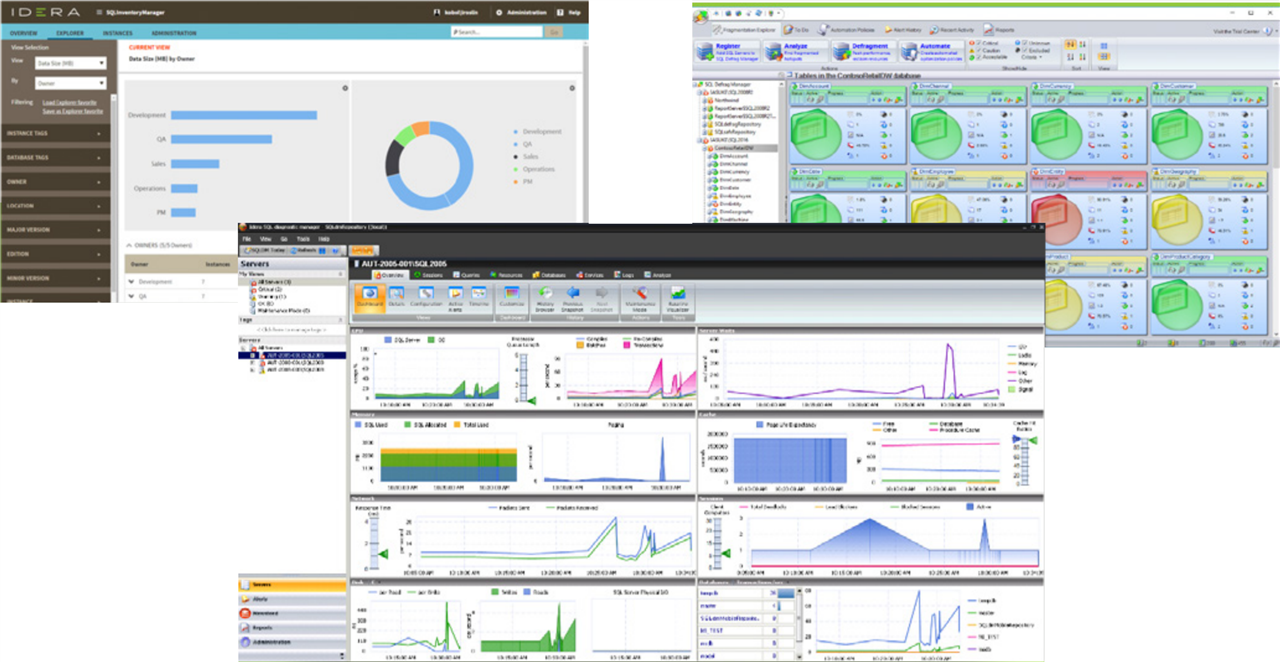The image size is (1280, 662).
Task: Open Reports tab in SQL Defrag Manager
Action: (998, 30)
